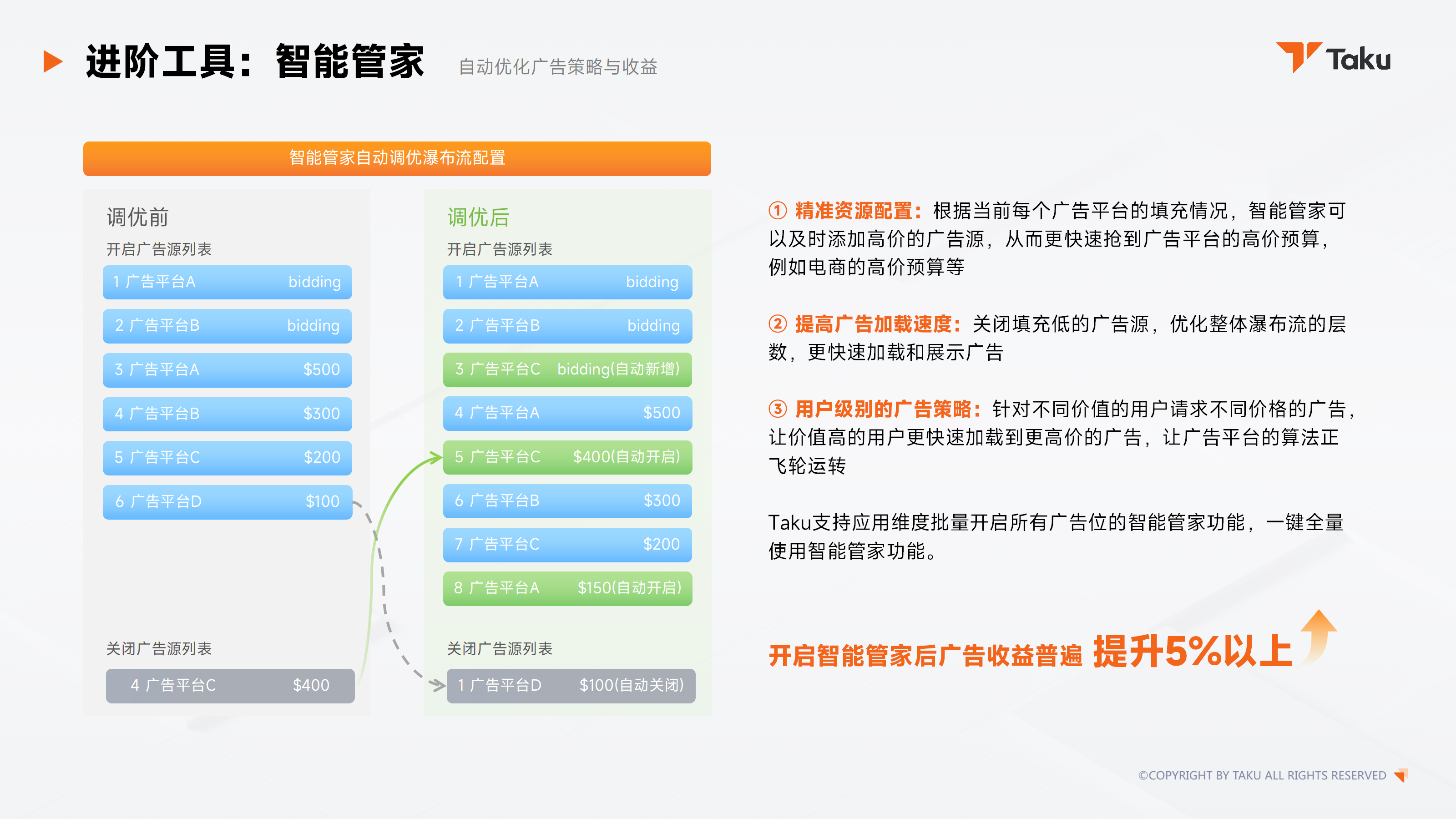Click the 调优前 heading

(x=138, y=217)
